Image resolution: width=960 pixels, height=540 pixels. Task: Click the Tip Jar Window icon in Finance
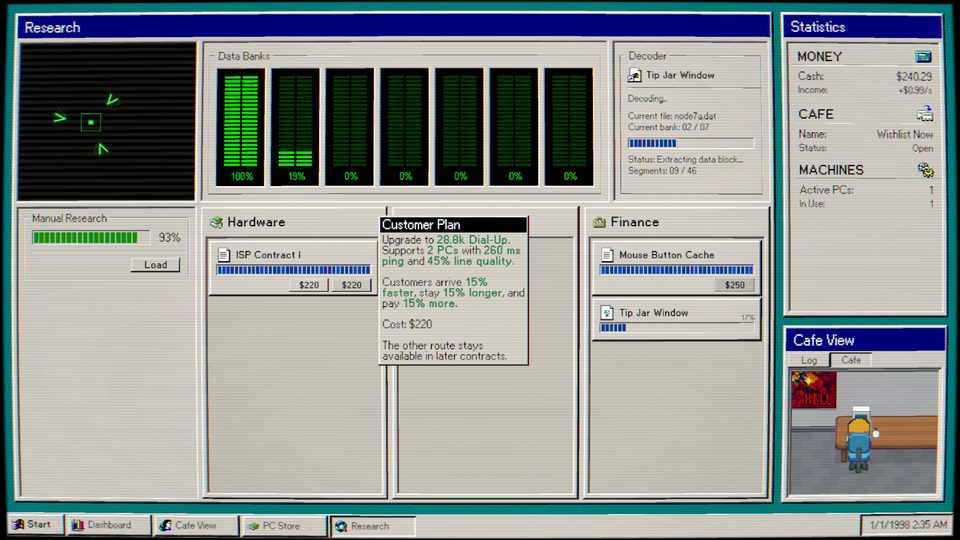point(607,313)
